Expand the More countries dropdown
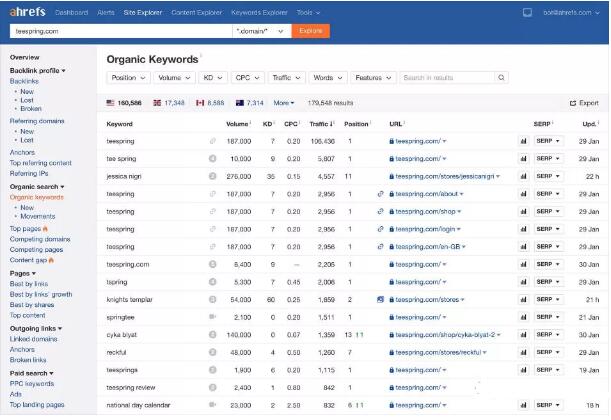The width and height of the screenshot is (611, 420). click(284, 103)
